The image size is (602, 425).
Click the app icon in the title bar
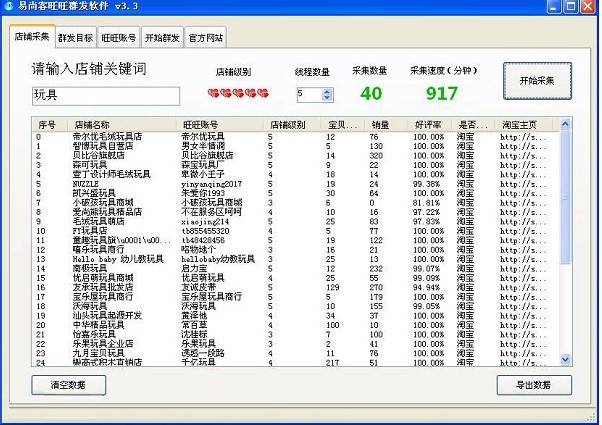[9, 6]
